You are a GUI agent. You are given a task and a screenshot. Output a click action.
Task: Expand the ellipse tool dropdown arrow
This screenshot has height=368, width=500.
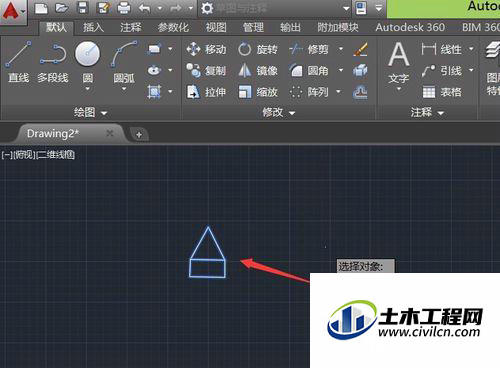click(x=170, y=70)
